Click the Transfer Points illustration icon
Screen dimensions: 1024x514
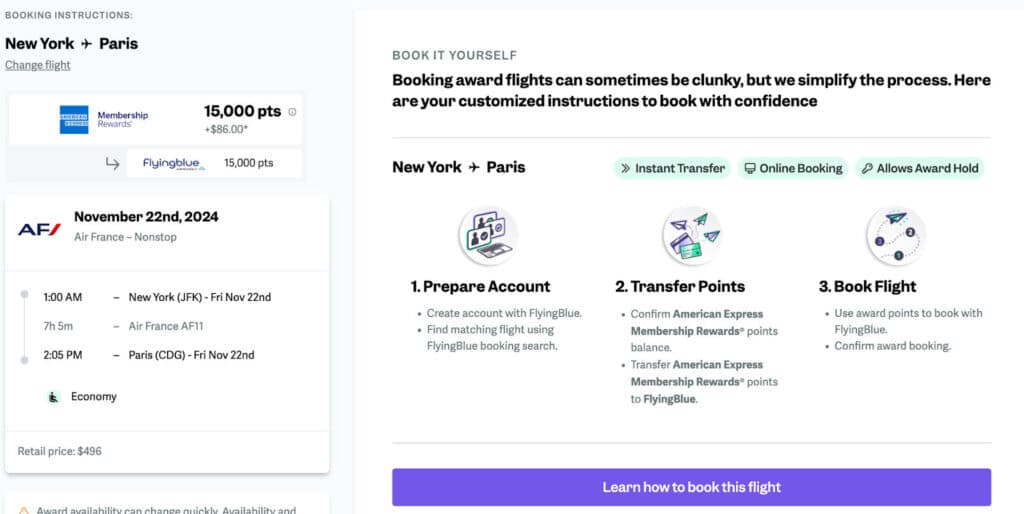coord(691,236)
